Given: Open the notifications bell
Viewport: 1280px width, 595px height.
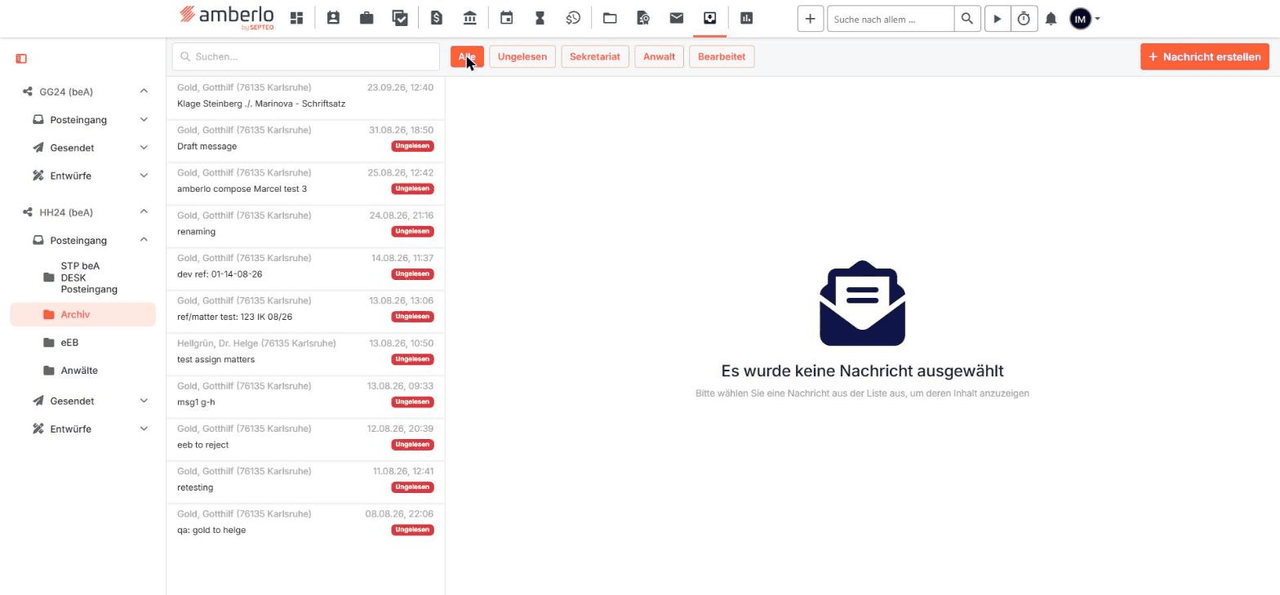Looking at the screenshot, I should pos(1051,18).
